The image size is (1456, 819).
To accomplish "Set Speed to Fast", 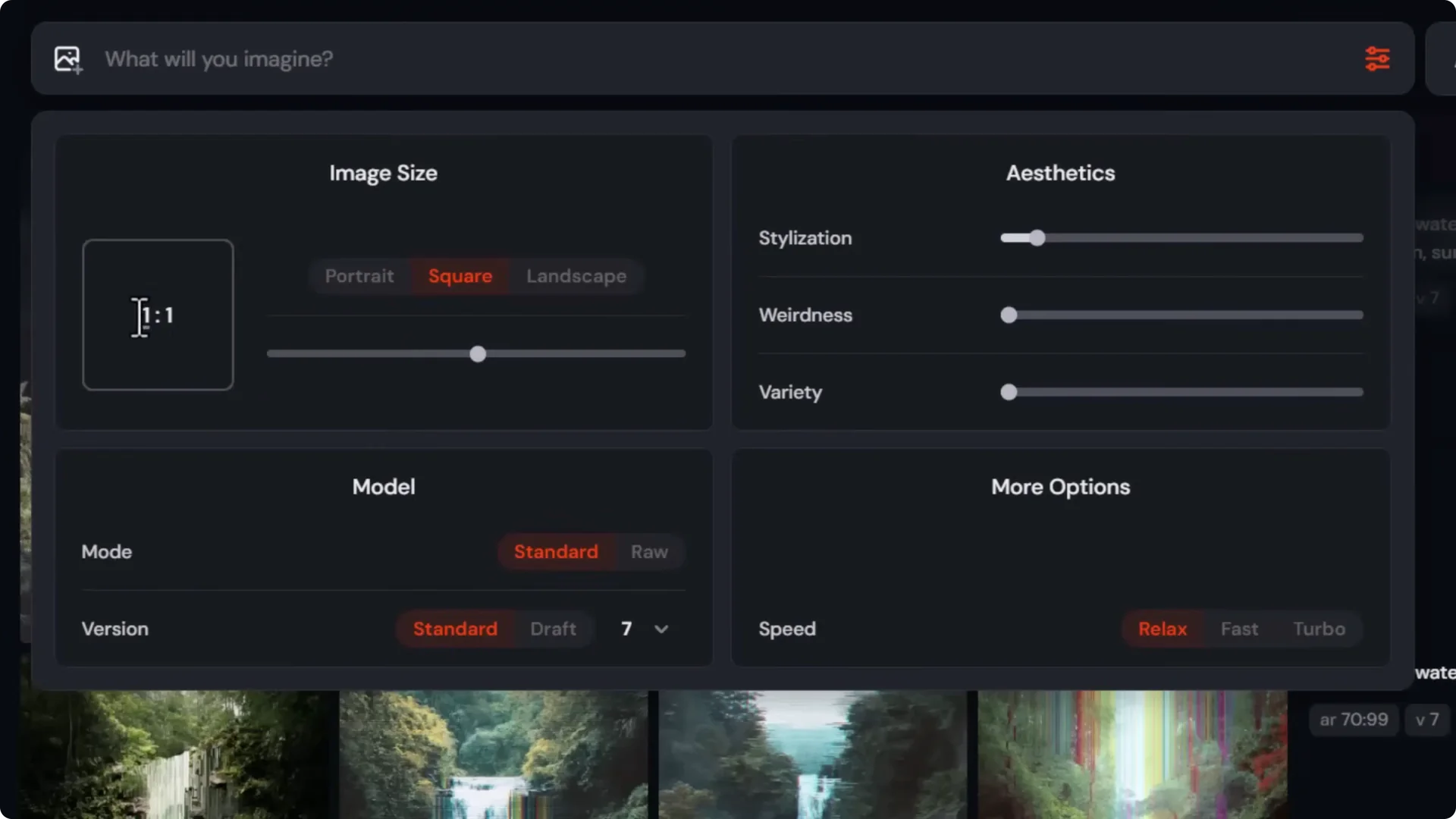I will pos(1239,629).
